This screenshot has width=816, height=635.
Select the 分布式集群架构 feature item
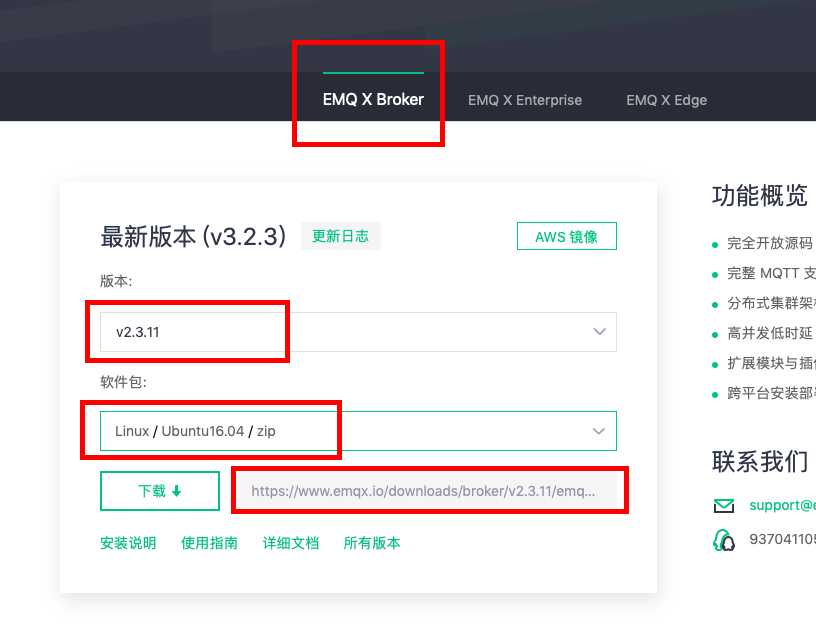pos(771,303)
